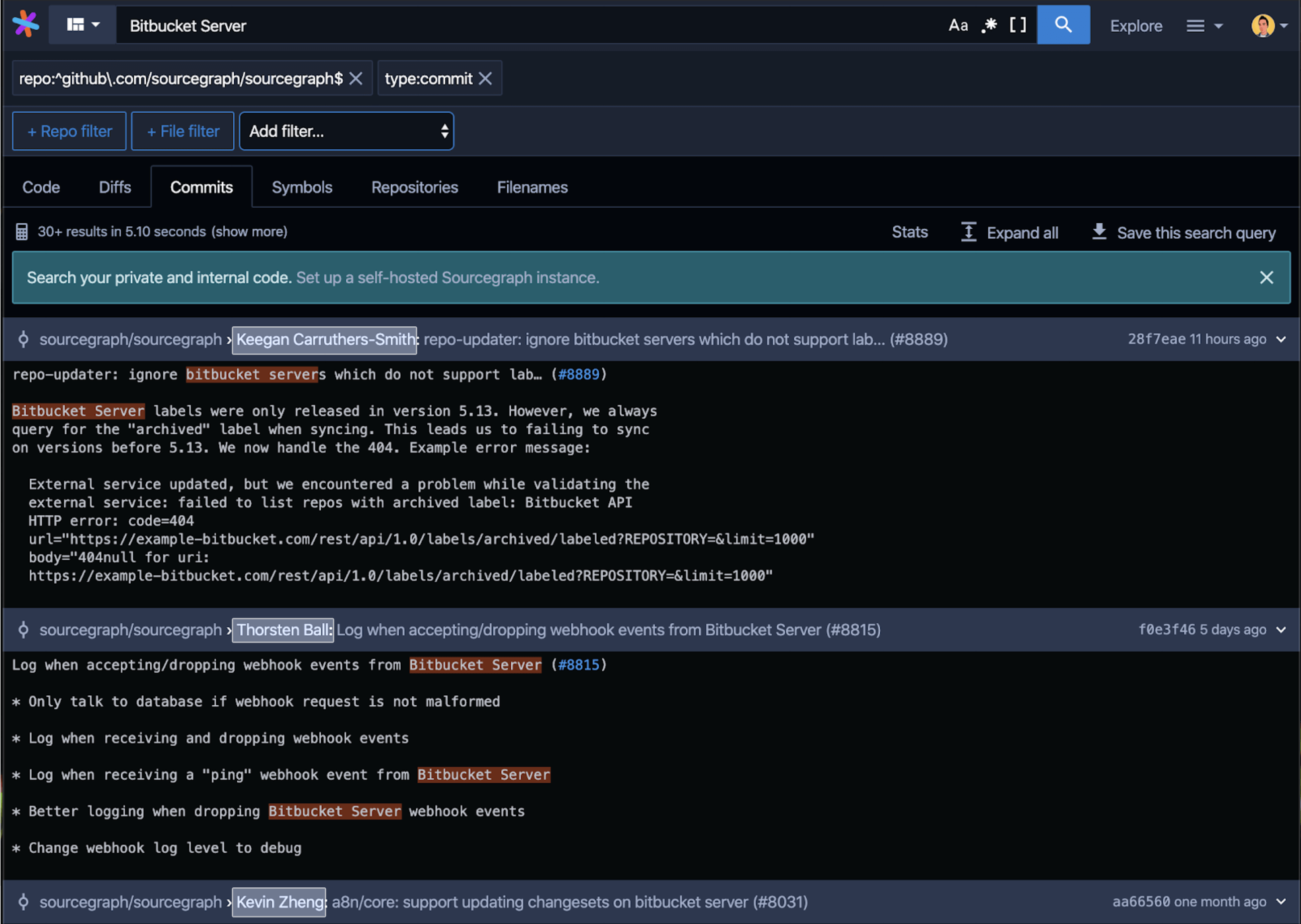Open sourcegraph/sourcegraph repo link in #8031 result

point(130,902)
